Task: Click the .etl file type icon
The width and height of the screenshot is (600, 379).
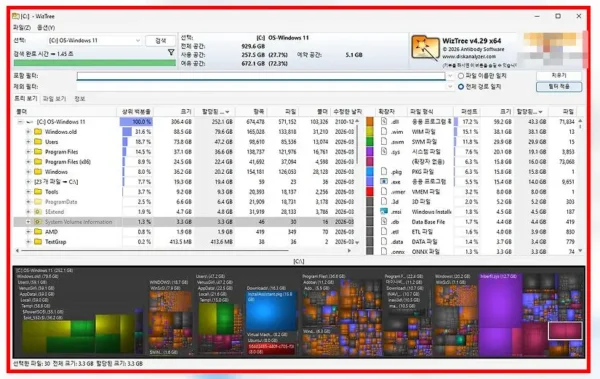Action: point(384,231)
